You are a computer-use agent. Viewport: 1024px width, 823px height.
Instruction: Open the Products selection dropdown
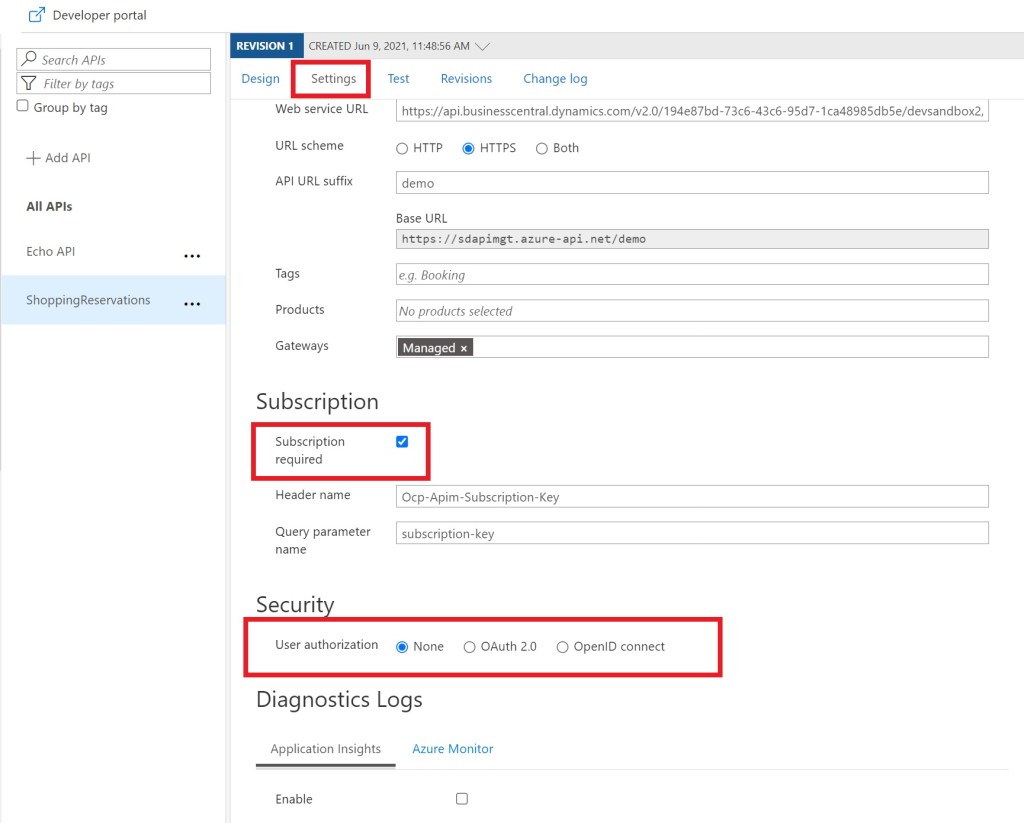pyautogui.click(x=691, y=311)
